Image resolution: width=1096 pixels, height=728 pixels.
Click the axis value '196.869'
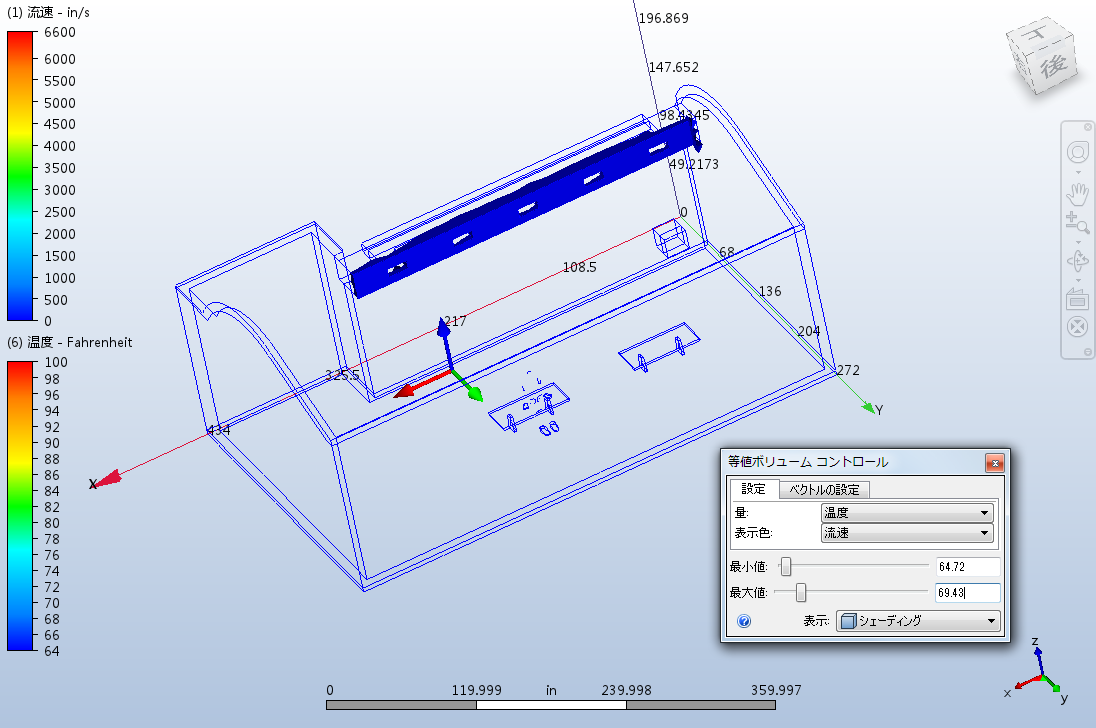(x=663, y=18)
